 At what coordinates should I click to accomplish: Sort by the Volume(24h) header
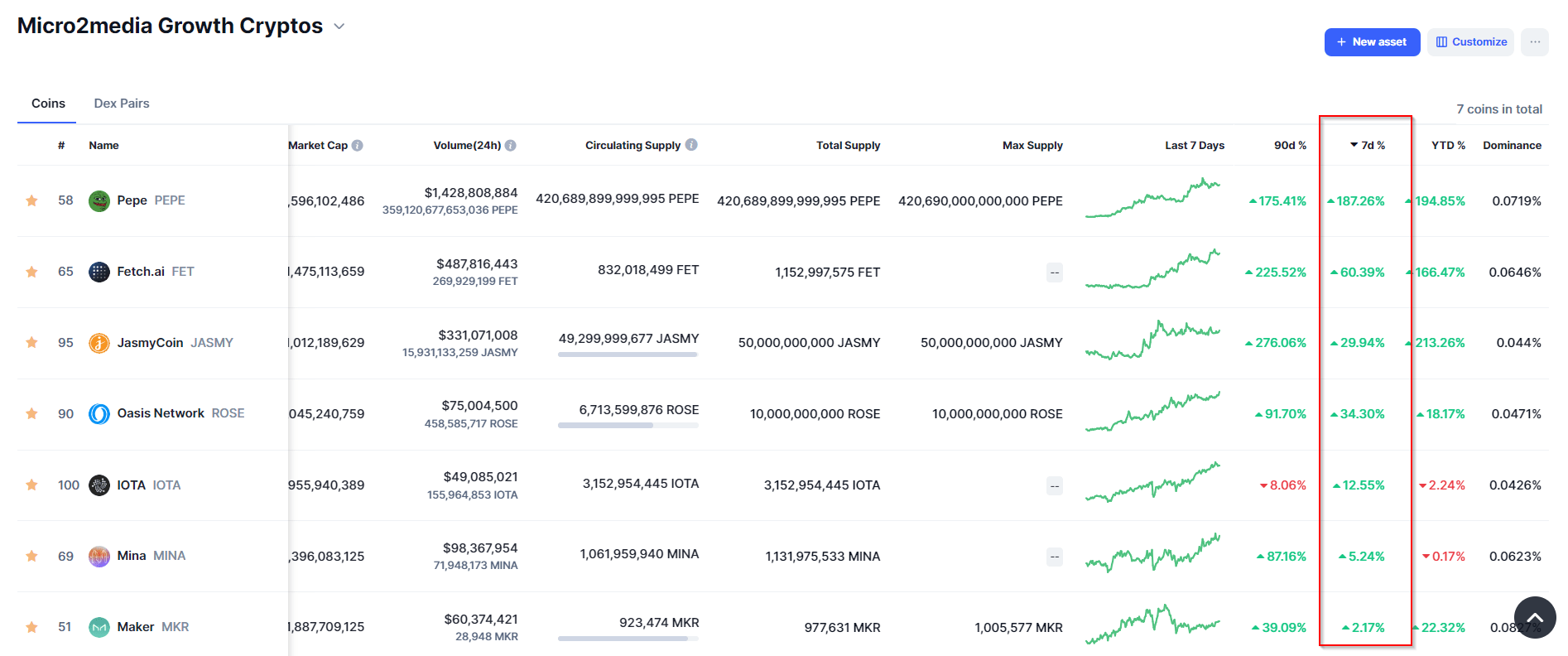click(x=467, y=146)
